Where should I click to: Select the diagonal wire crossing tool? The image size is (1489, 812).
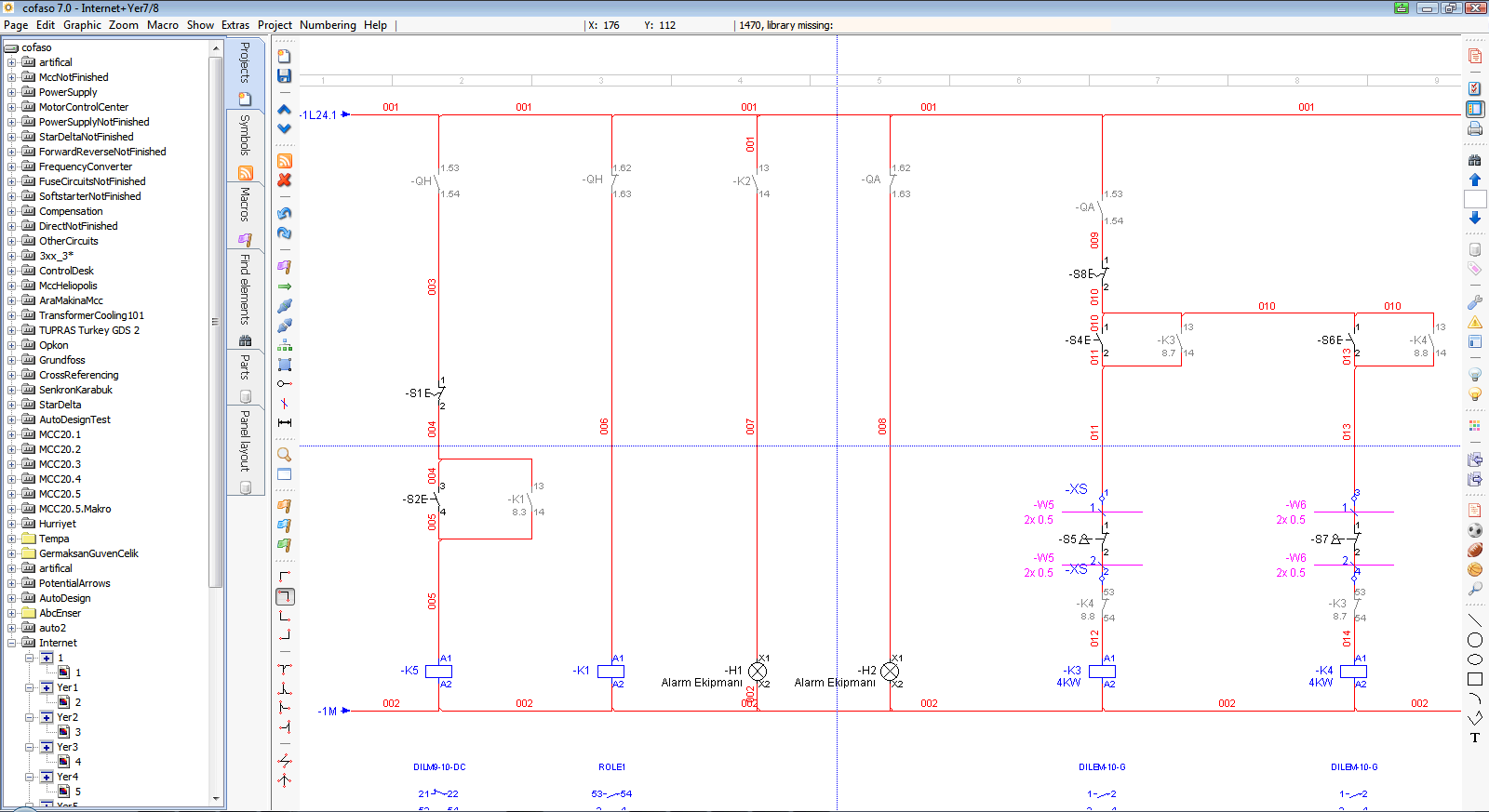(x=284, y=760)
